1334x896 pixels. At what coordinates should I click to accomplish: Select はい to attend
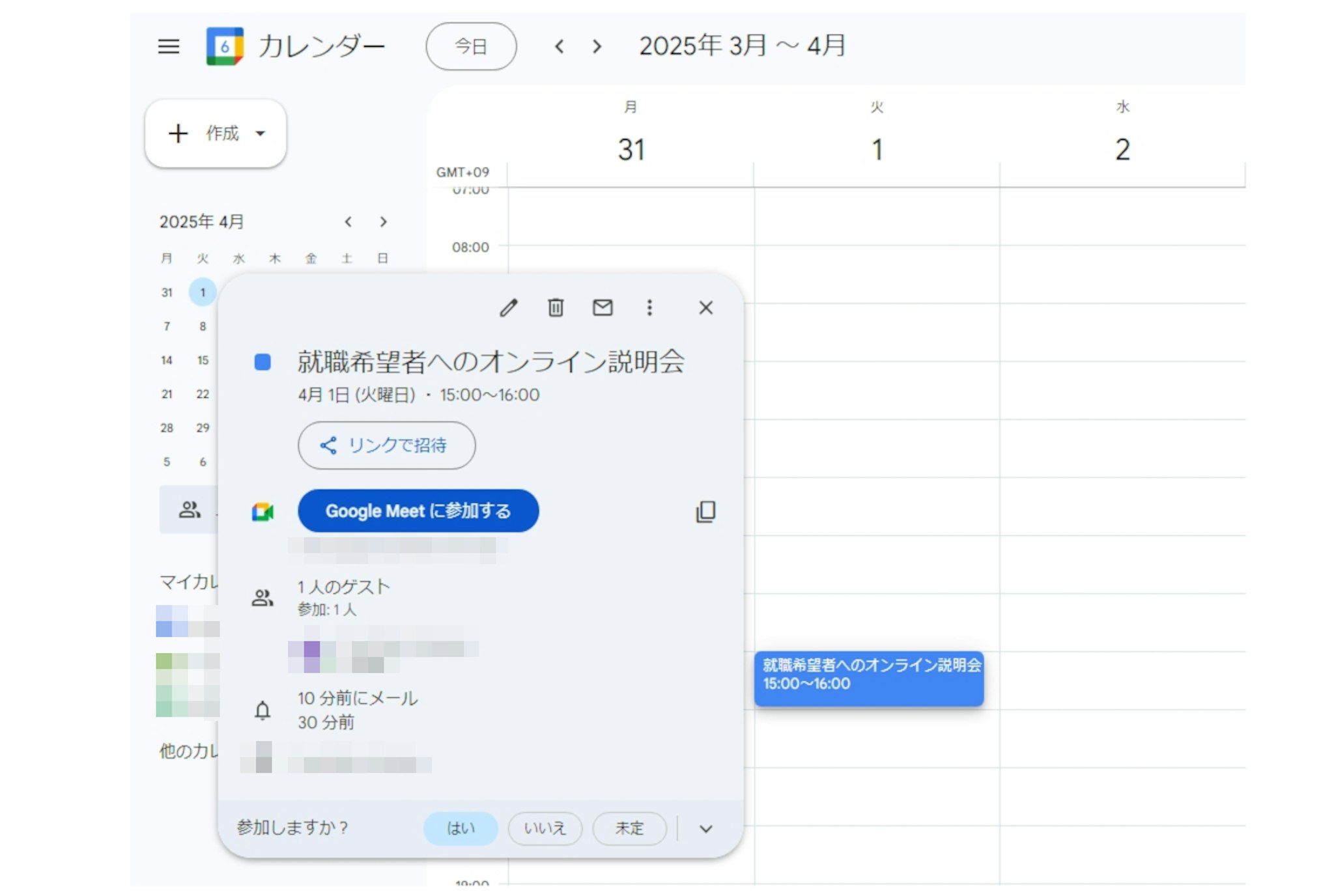pos(461,828)
